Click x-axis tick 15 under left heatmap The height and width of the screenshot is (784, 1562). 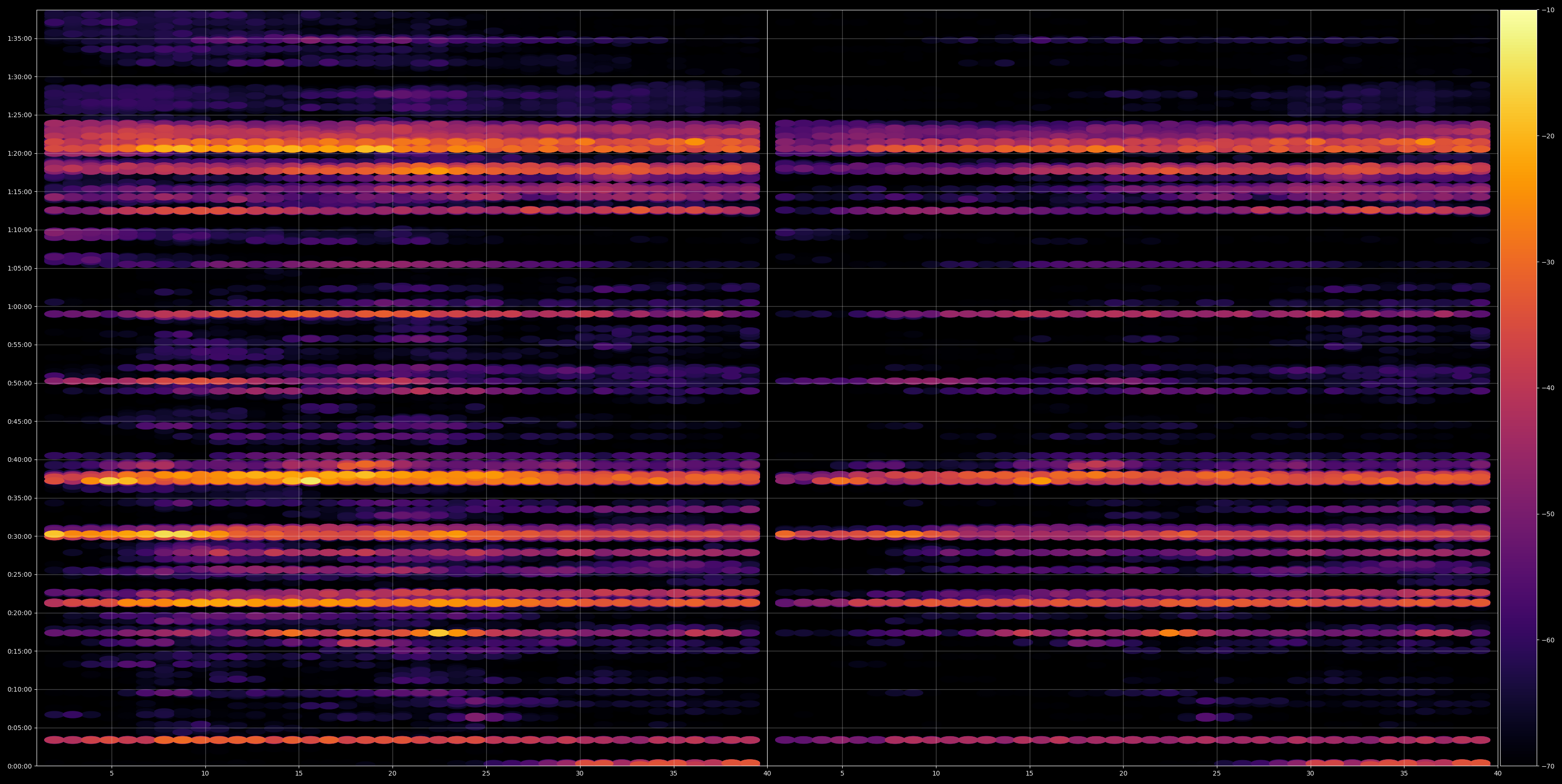point(299,774)
